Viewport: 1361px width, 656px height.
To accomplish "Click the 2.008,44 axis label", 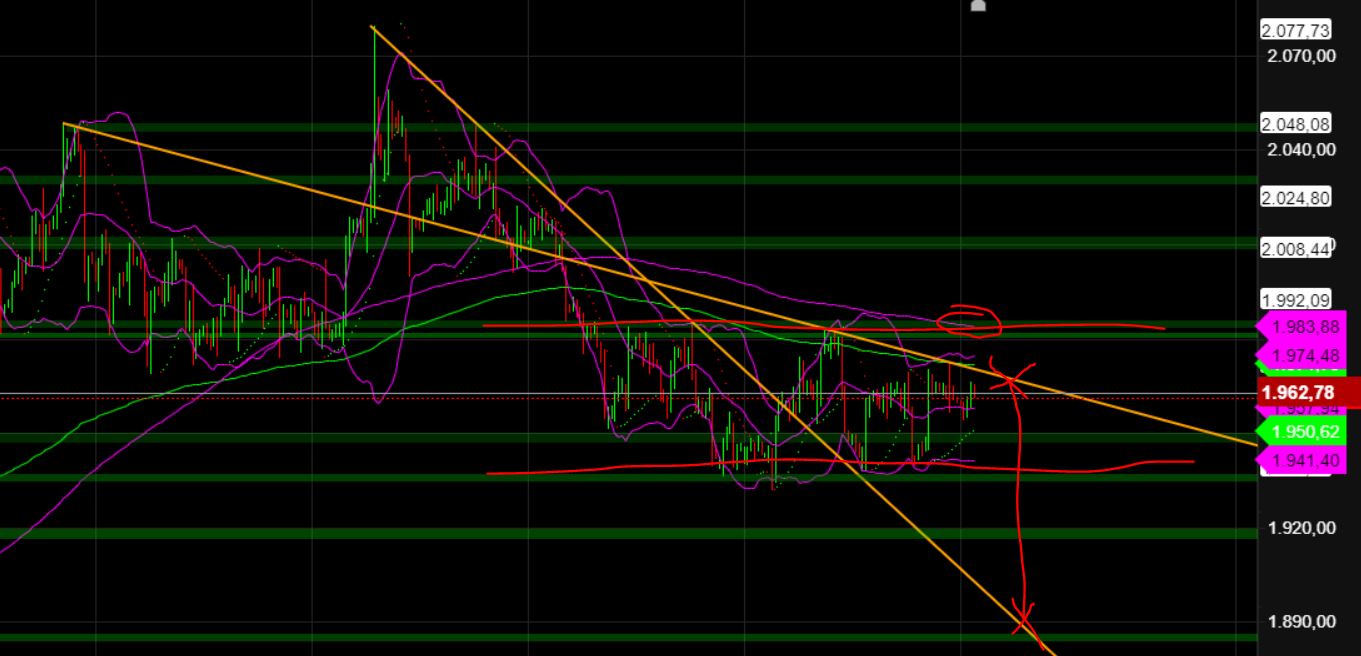I will (1294, 245).
